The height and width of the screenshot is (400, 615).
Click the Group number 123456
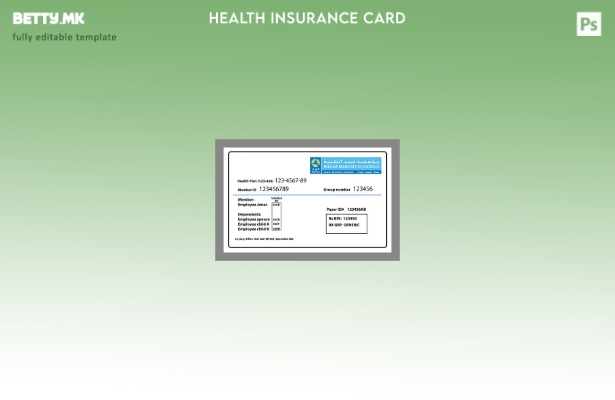[x=362, y=189]
